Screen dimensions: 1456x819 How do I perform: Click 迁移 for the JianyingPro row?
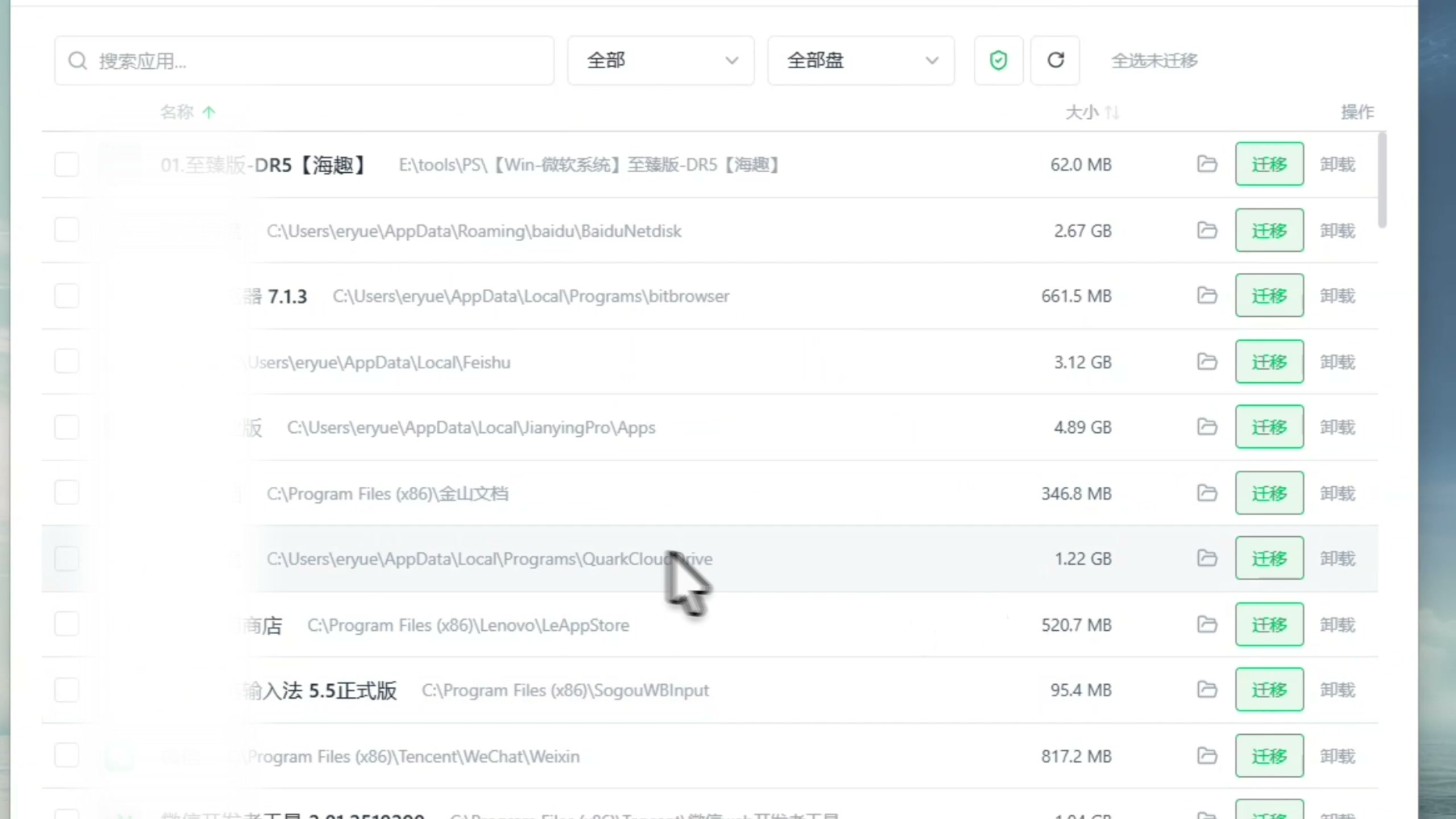tap(1269, 427)
